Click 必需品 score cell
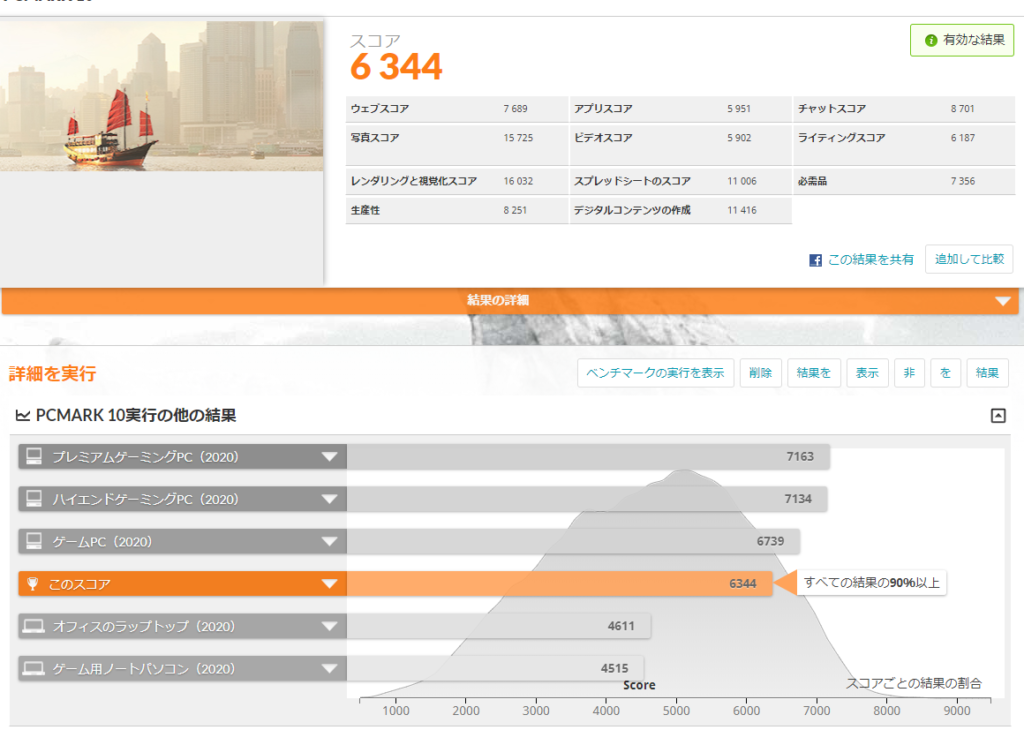The image size is (1024, 730). (904, 181)
